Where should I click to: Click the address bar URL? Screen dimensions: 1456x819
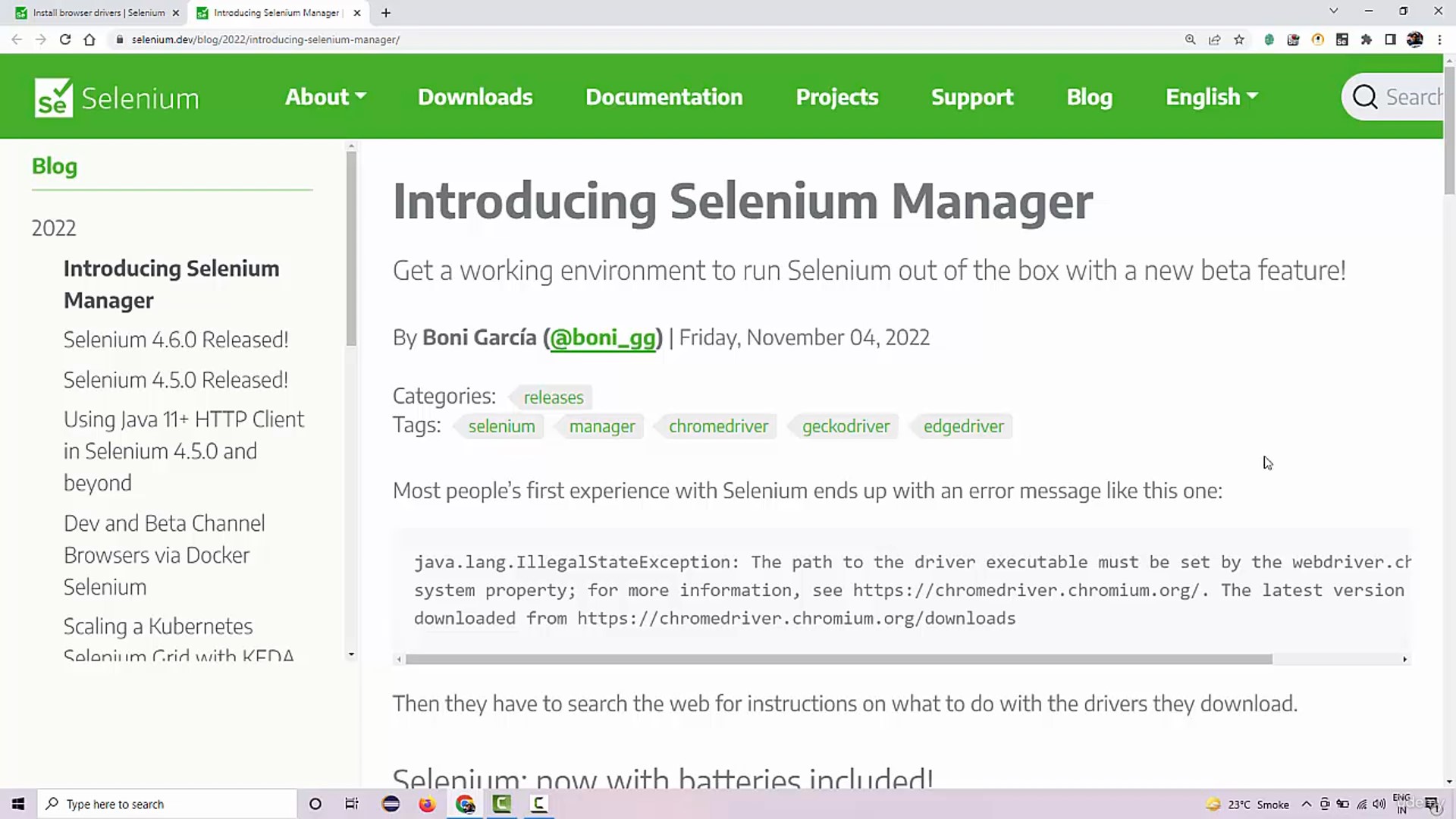click(x=265, y=39)
